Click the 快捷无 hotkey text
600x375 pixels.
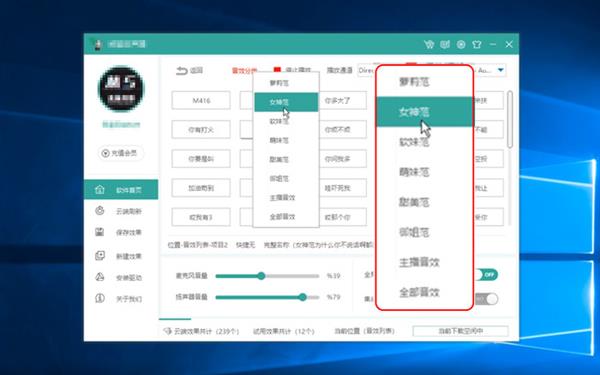[x=246, y=245]
